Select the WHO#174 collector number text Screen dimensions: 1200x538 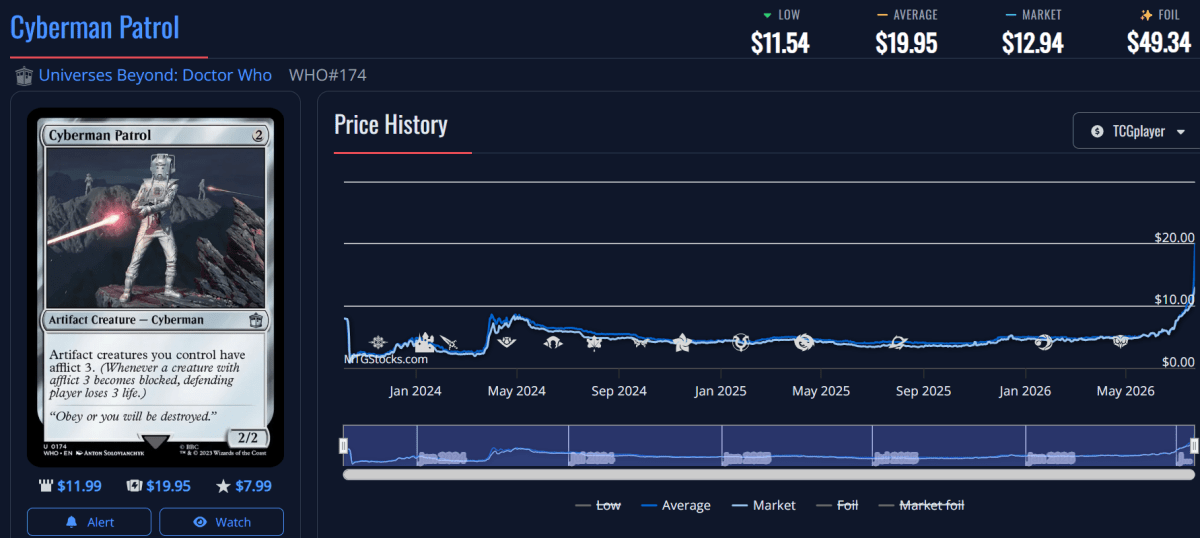click(327, 75)
